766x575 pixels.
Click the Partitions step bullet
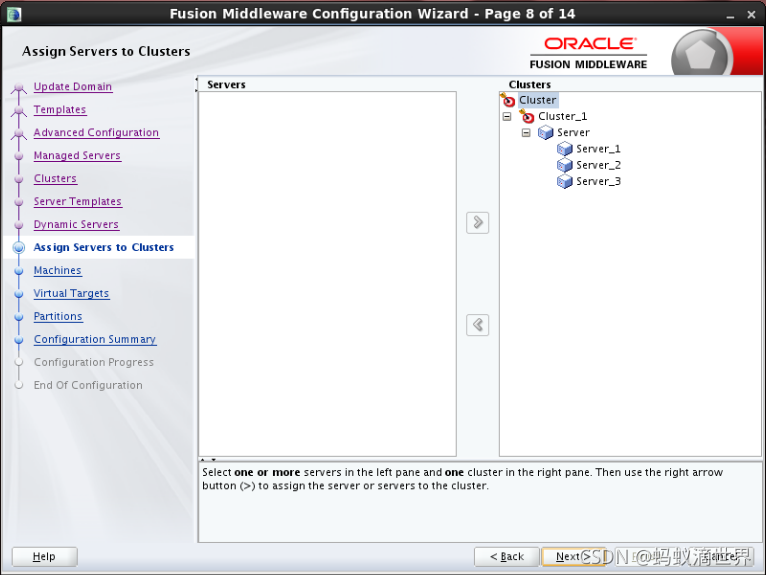[19, 317]
